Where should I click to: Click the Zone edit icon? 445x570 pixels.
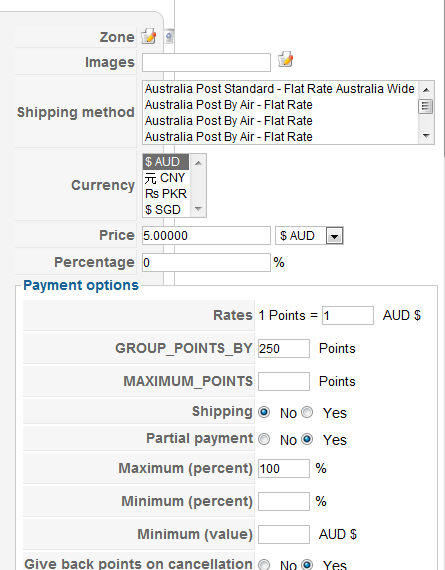(148, 36)
